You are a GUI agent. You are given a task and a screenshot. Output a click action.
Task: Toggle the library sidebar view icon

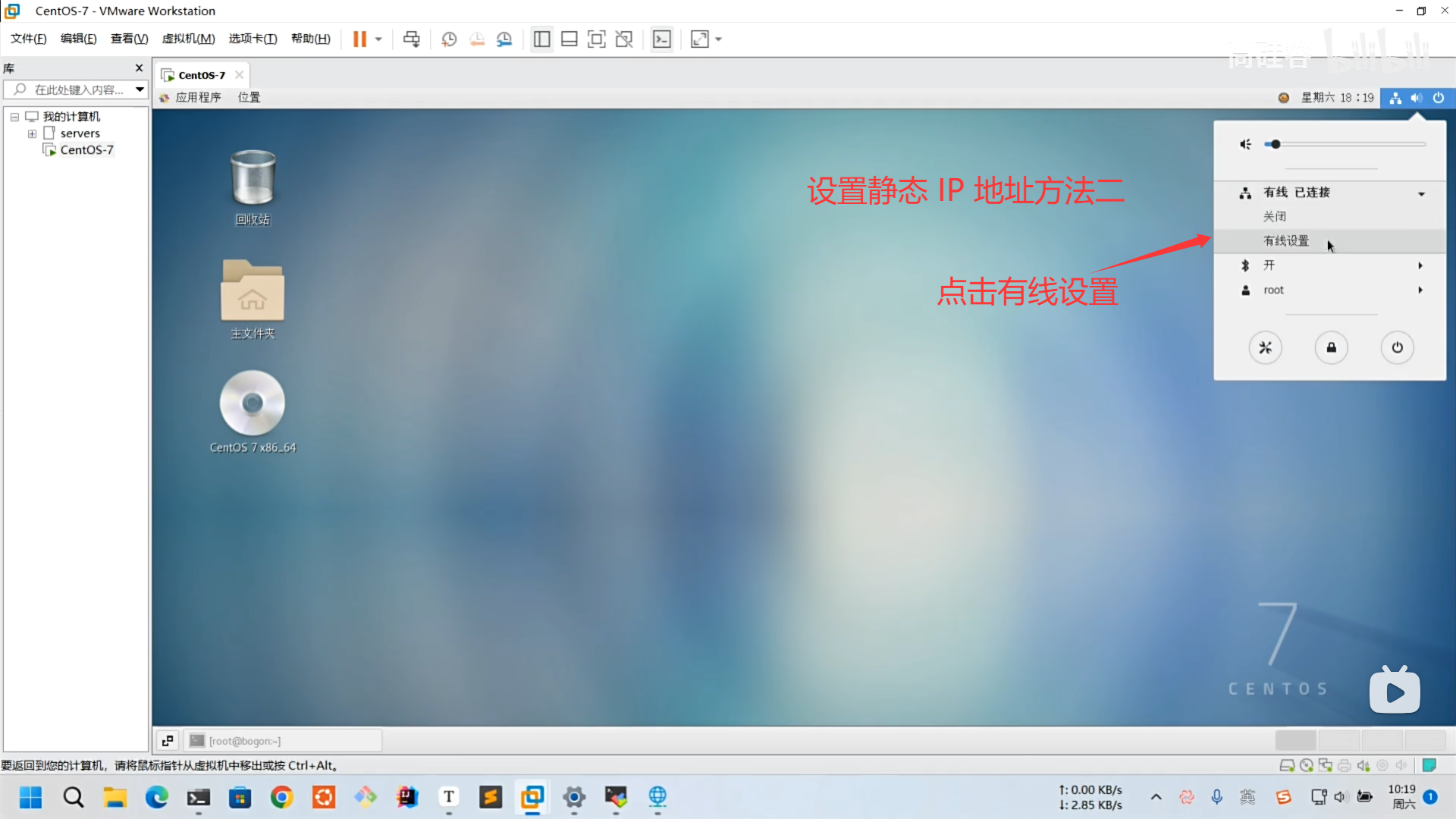point(541,39)
